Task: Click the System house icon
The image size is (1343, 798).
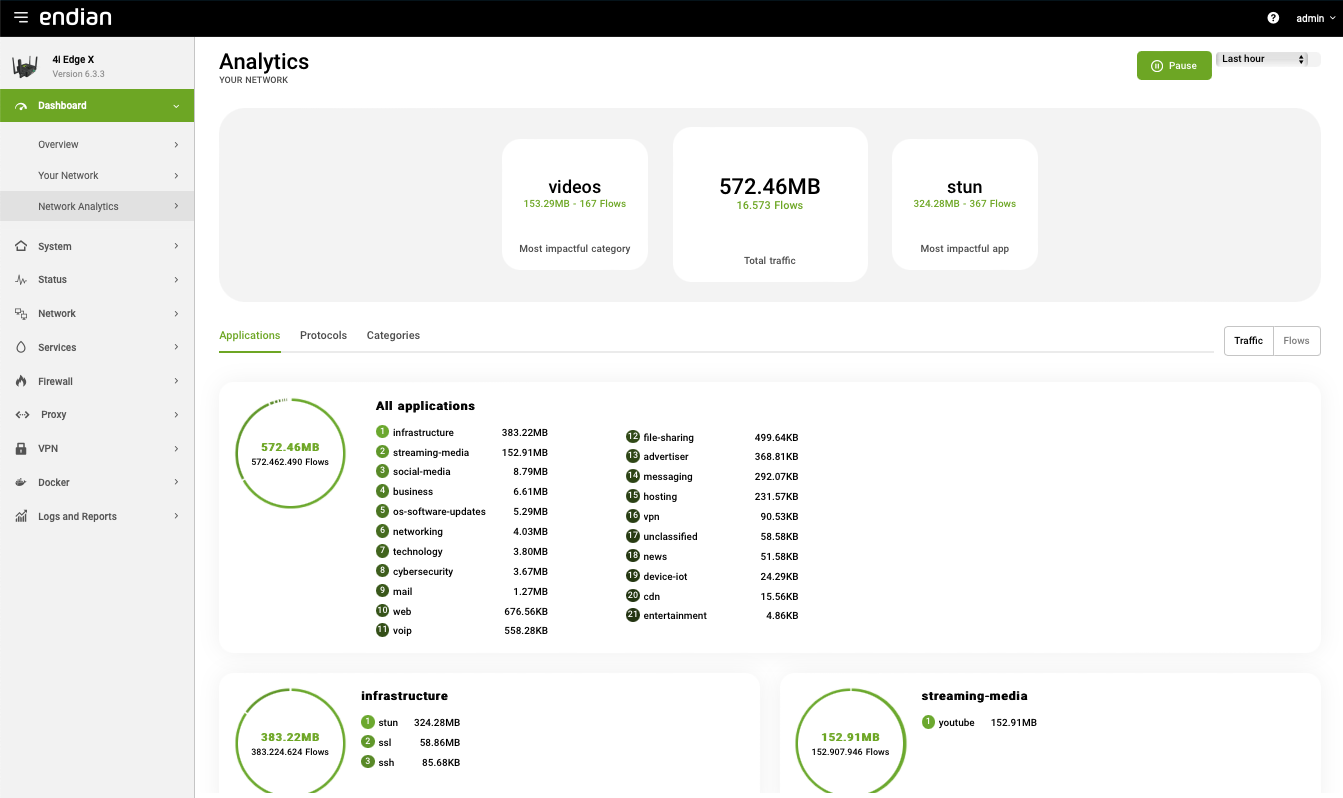Action: (x=21, y=246)
